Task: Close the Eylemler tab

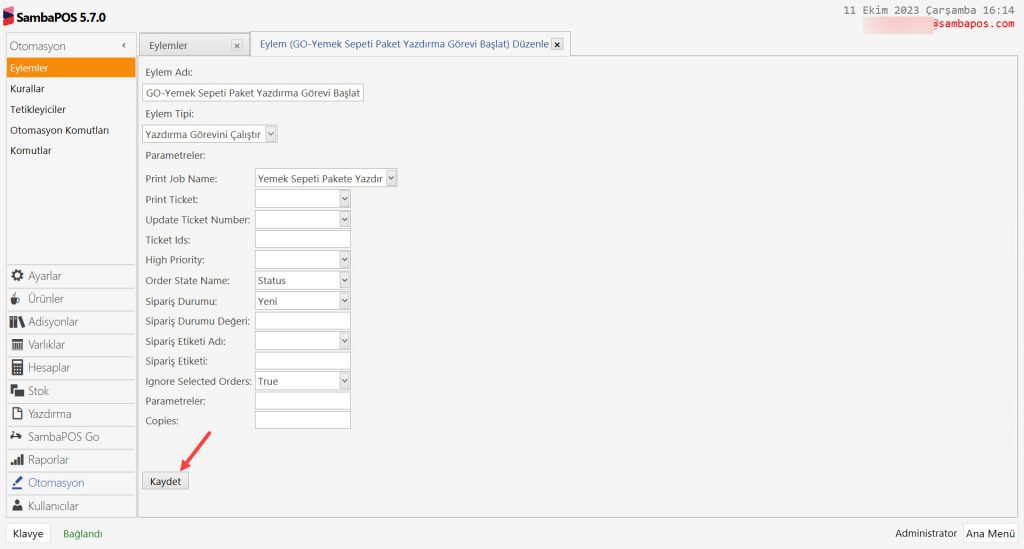Action: click(237, 46)
